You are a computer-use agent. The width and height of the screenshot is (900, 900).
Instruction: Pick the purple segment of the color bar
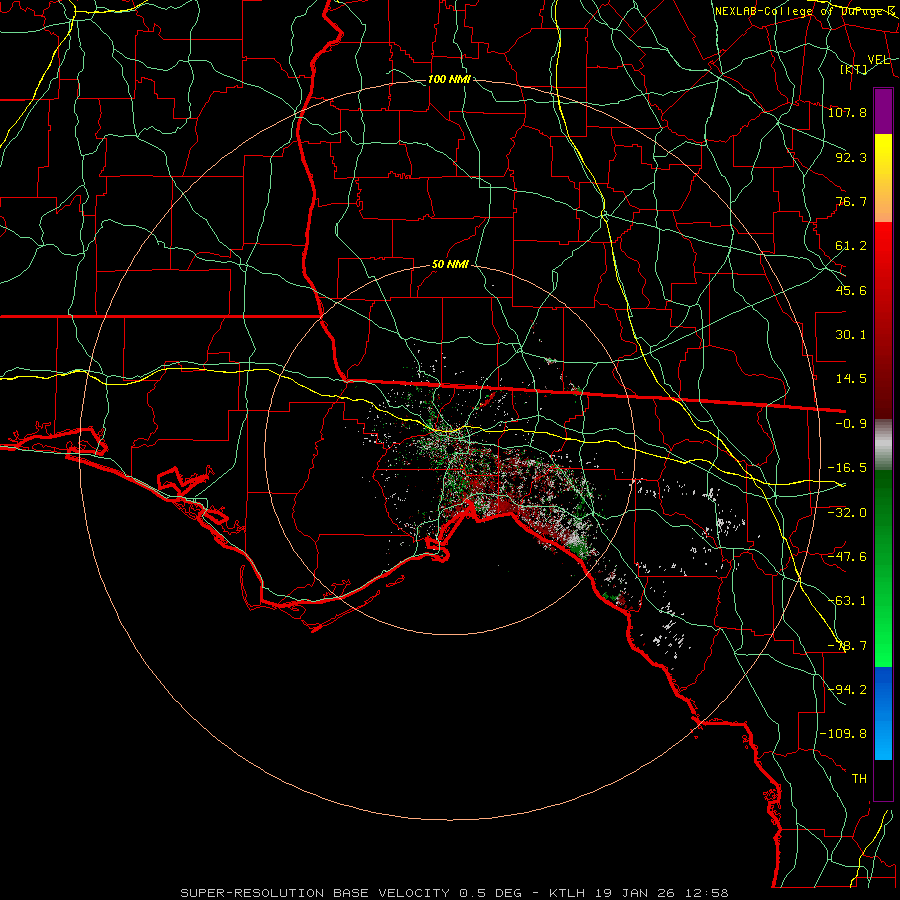click(883, 111)
